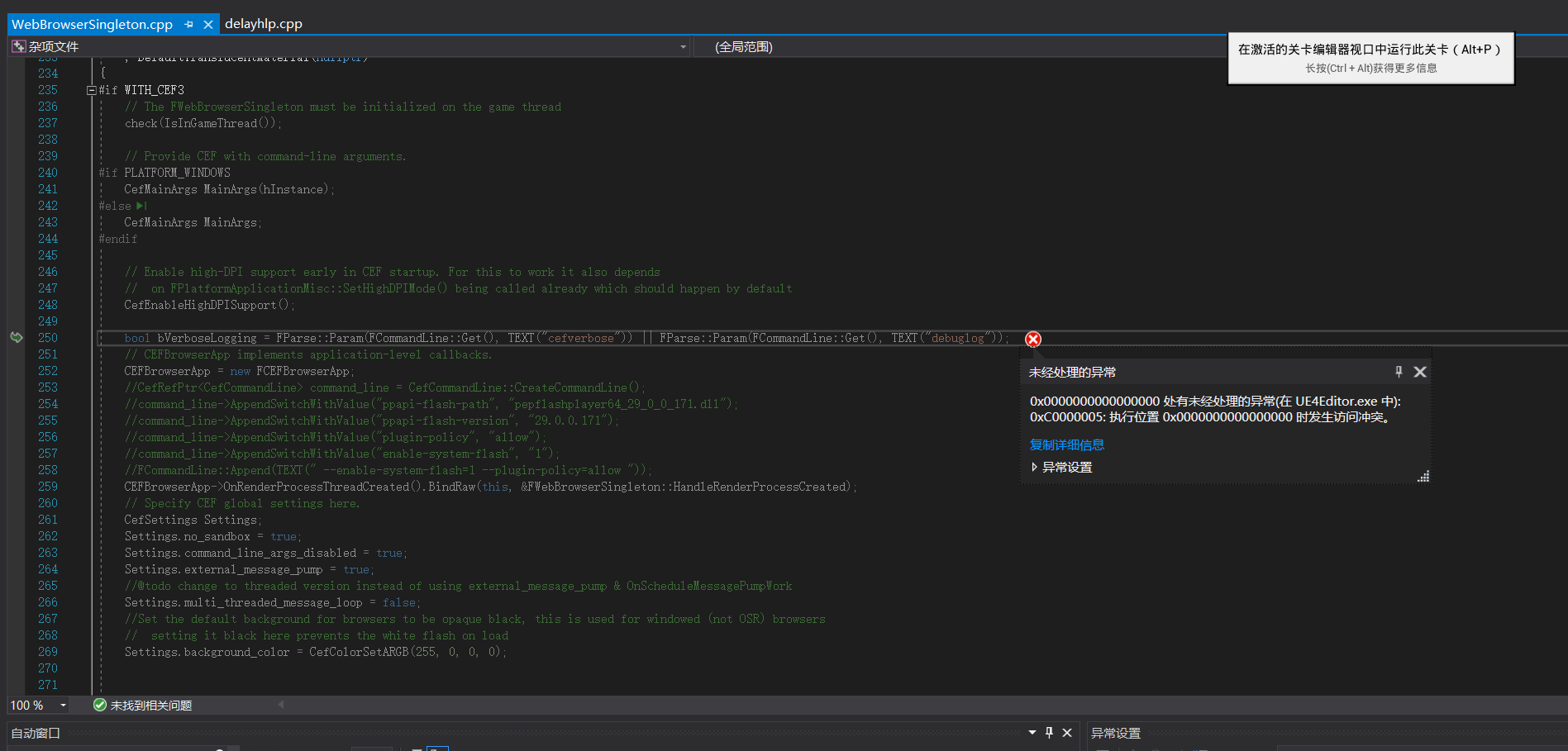
Task: Open the 100% zoom level dropdown
Action: coord(64,705)
